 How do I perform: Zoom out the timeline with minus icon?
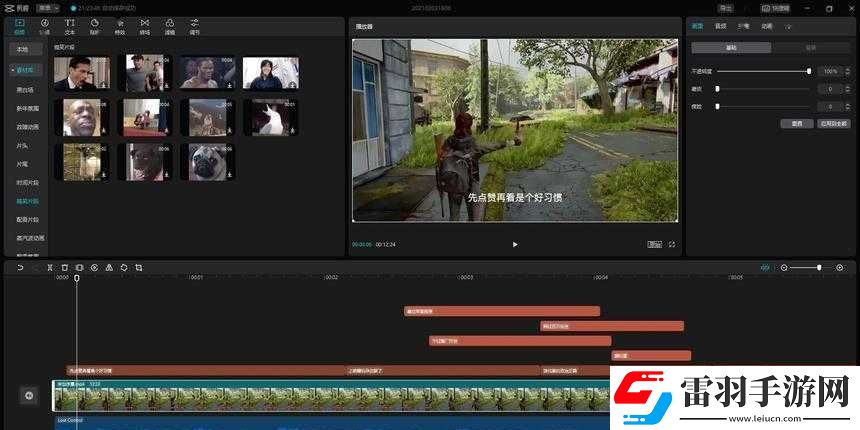[784, 268]
